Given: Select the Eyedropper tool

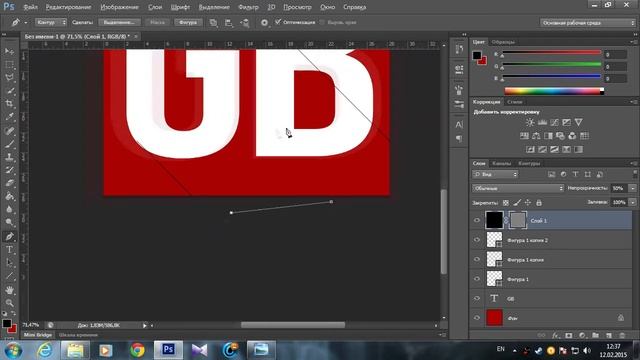Looking at the screenshot, I should (9, 117).
